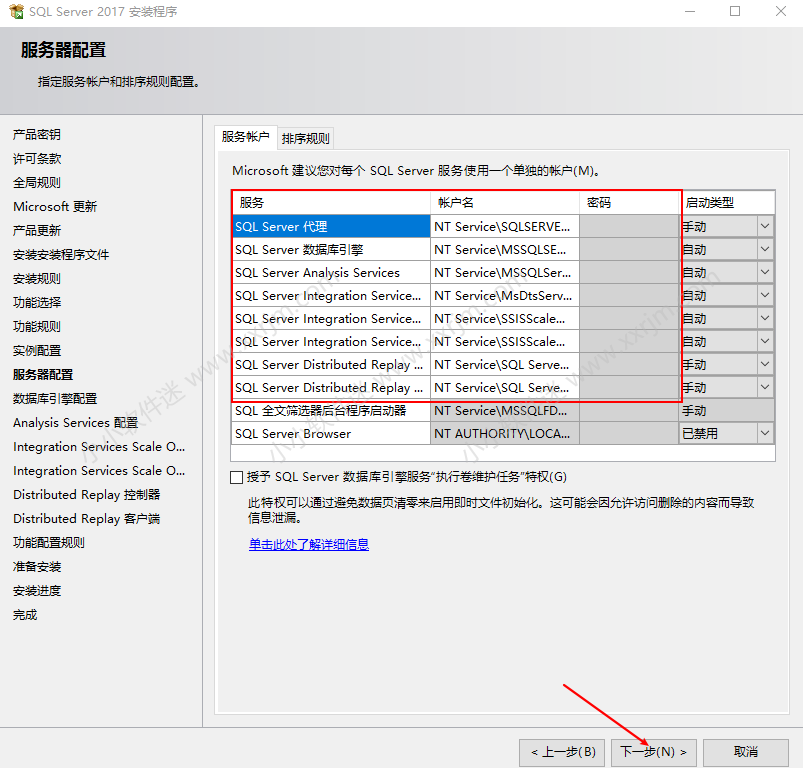Screen dimensions: 803x768
Task: Click 全局规则 step in sidebar
Action: [x=37, y=183]
